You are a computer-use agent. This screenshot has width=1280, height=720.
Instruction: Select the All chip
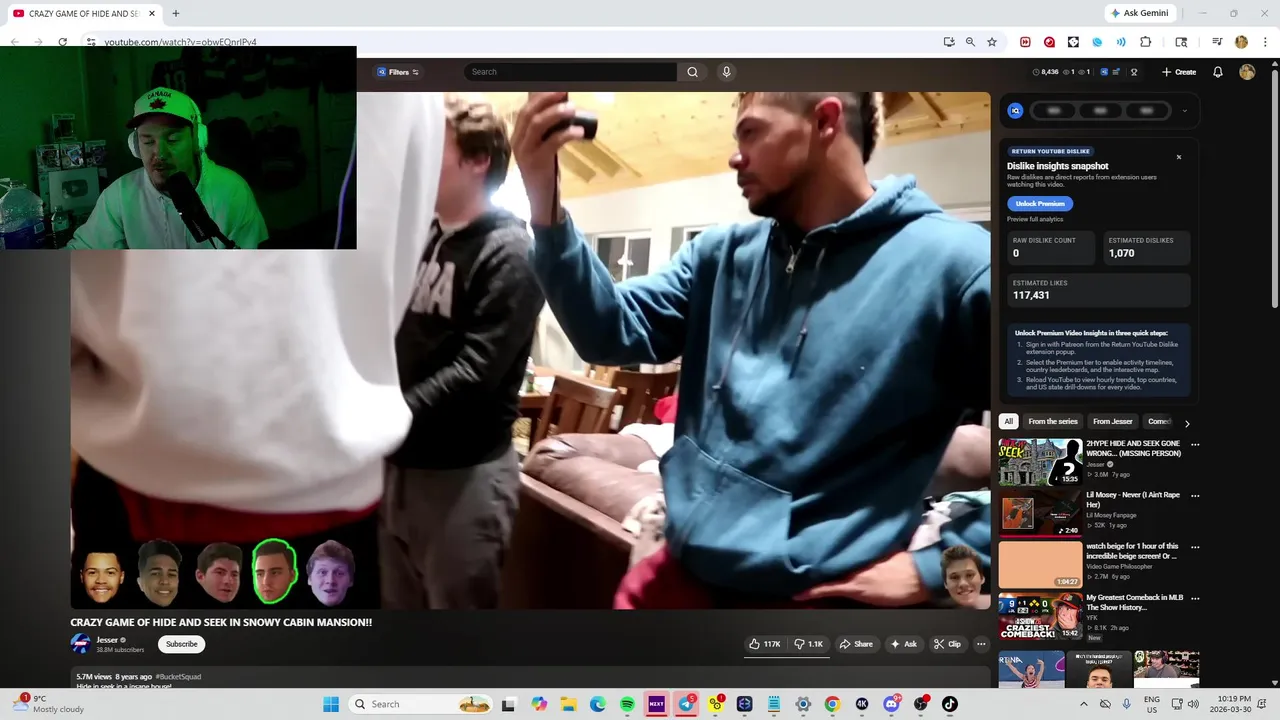1009,422
